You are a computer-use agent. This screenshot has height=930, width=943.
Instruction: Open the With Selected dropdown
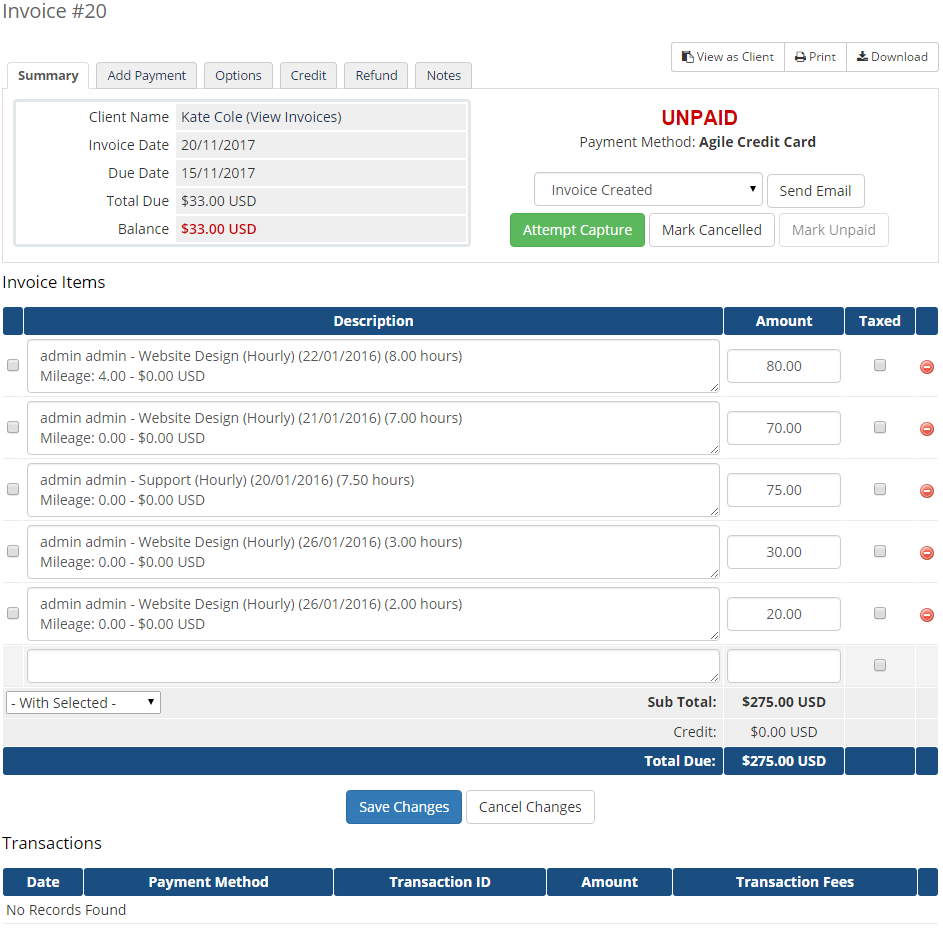coord(83,702)
